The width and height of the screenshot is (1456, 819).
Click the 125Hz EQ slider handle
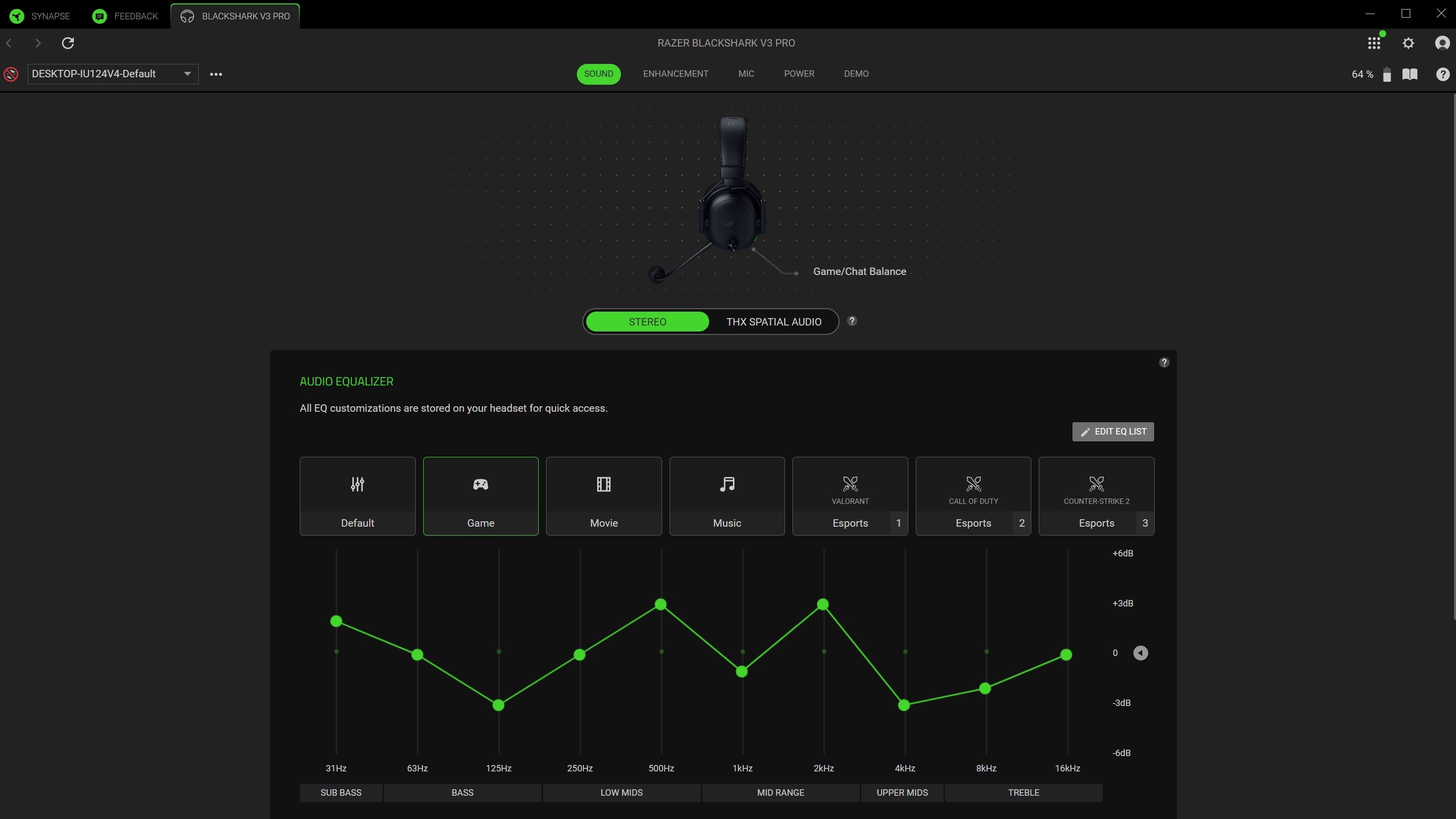499,706
